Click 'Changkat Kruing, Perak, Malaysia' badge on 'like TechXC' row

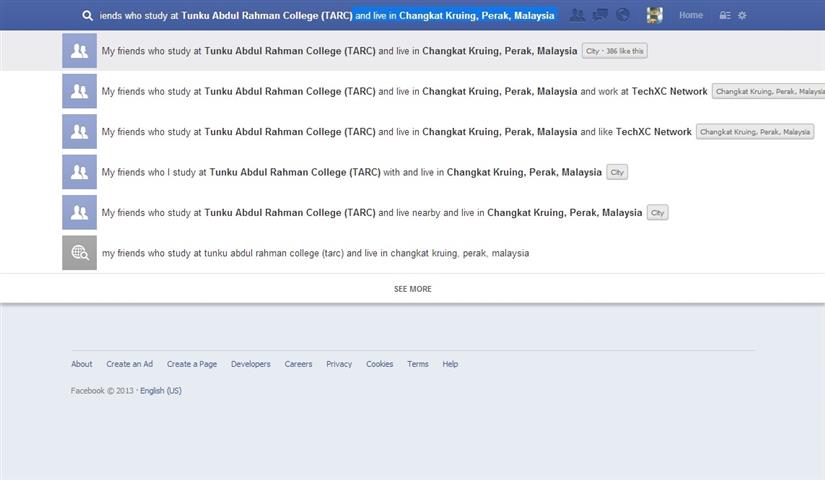(755, 132)
